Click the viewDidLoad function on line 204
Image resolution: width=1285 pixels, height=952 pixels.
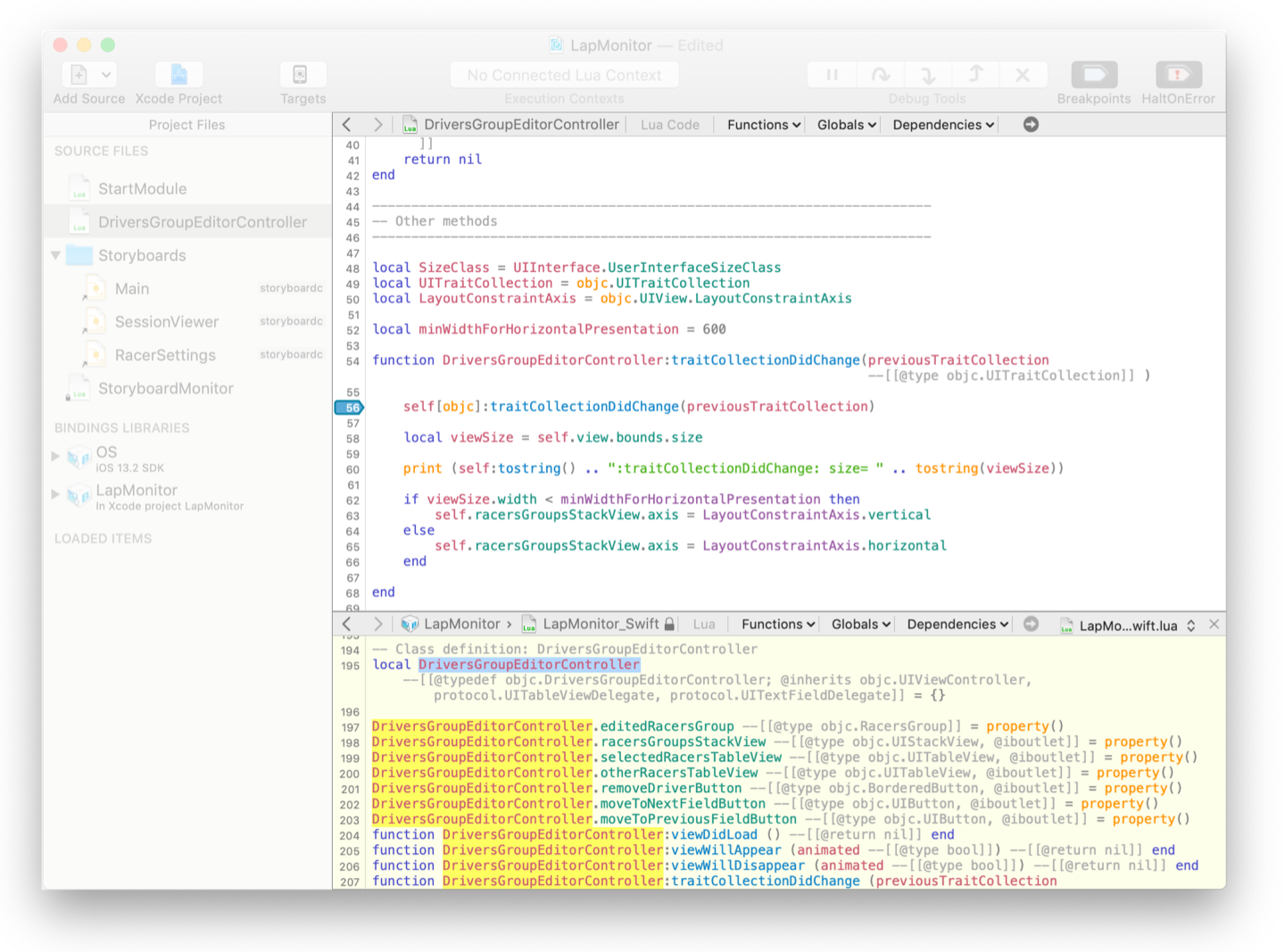click(x=714, y=835)
